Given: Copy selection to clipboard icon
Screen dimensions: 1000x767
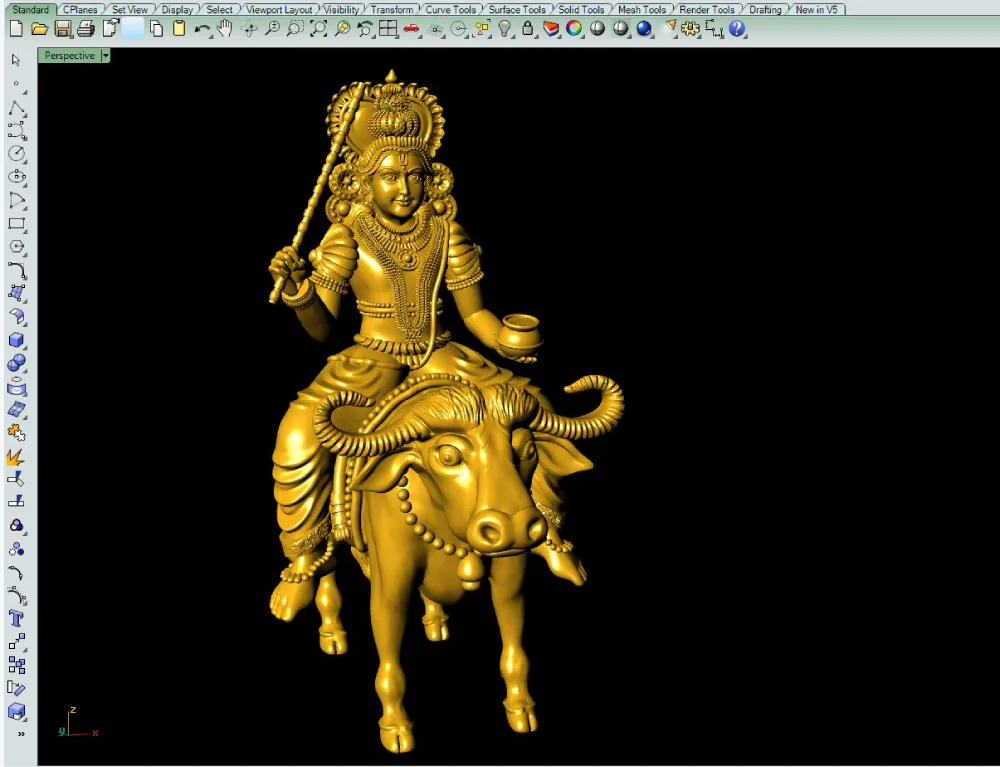Looking at the screenshot, I should click(156, 29).
